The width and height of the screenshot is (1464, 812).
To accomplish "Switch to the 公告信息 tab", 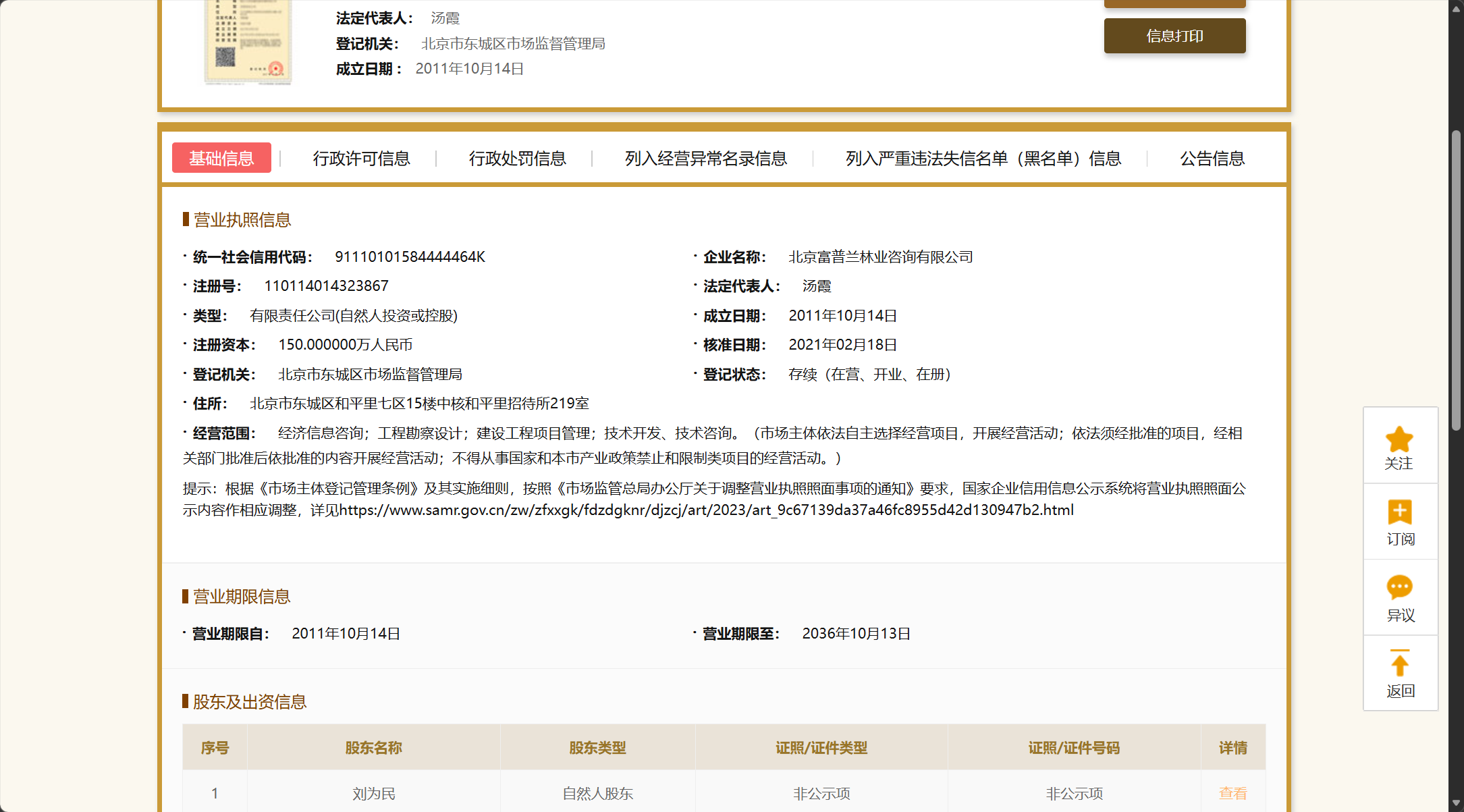I will click(x=1212, y=159).
